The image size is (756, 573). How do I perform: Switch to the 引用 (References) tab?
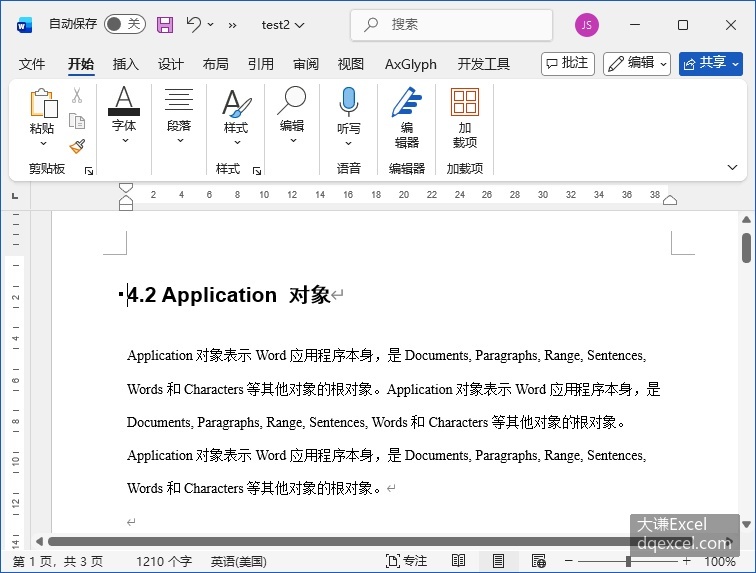[x=261, y=64]
